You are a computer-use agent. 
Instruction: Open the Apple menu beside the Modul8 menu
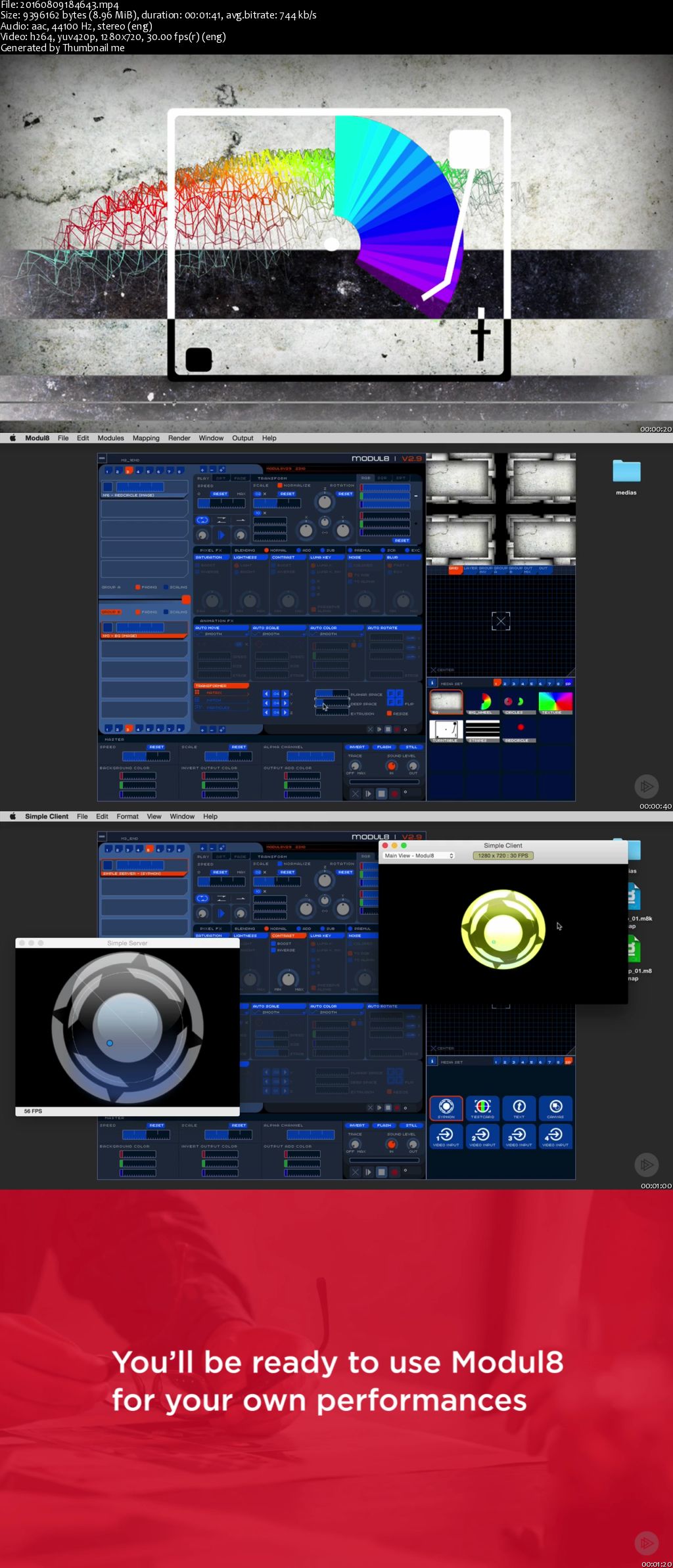click(12, 438)
